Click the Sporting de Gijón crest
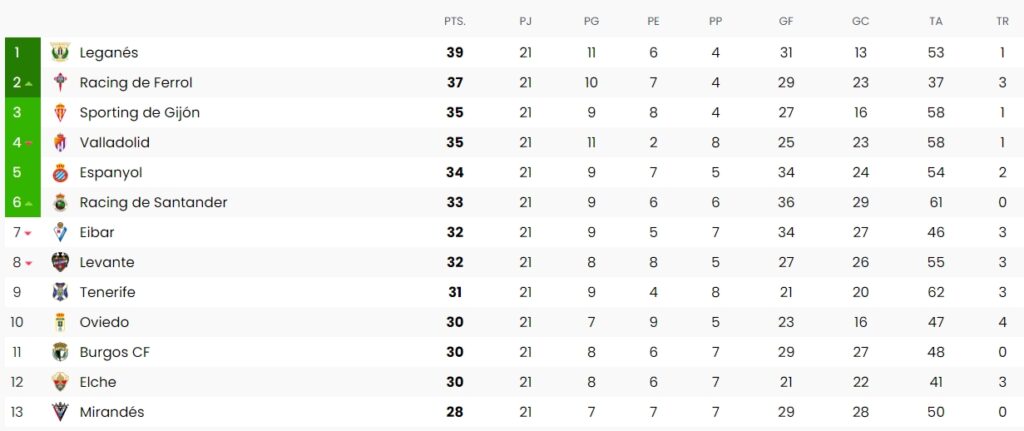The image size is (1024, 431). pos(60,113)
